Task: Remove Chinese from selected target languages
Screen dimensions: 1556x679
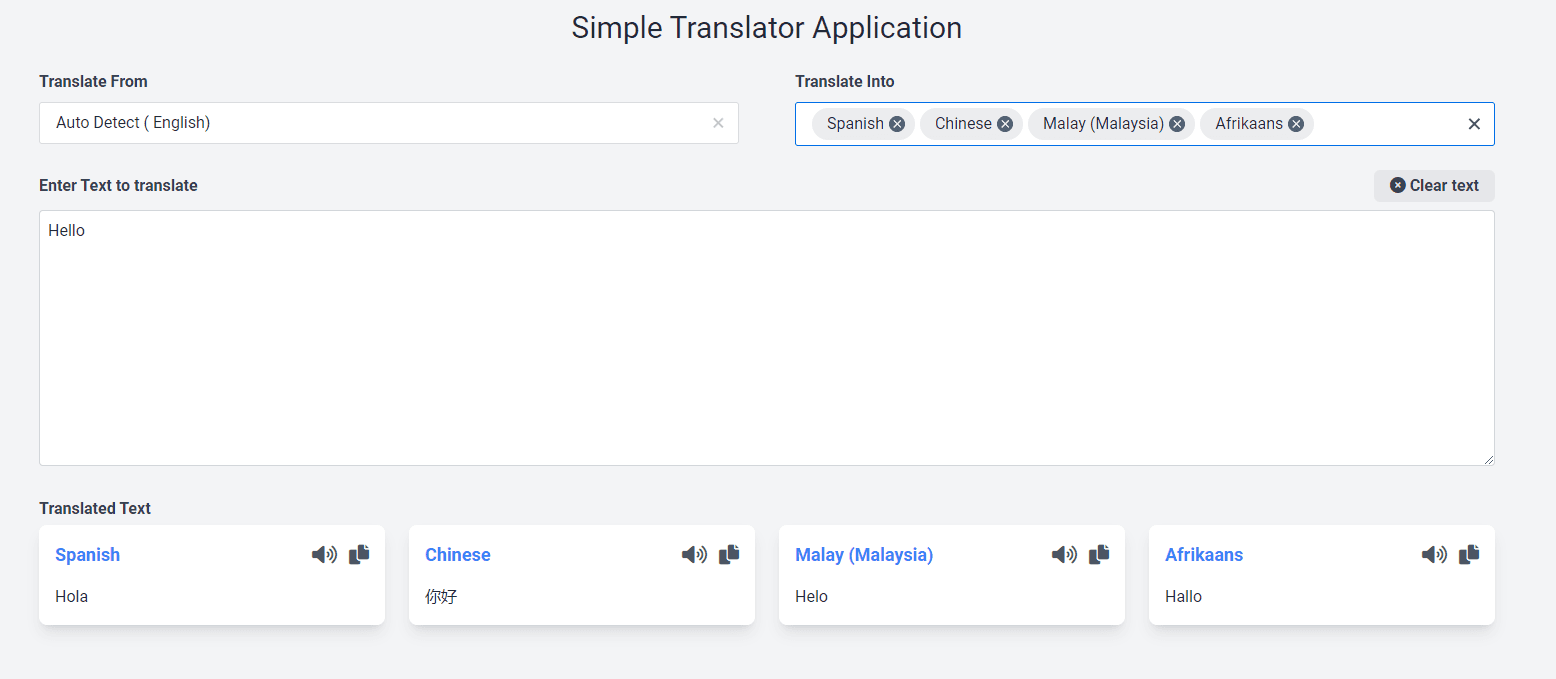Action: pos(1005,123)
